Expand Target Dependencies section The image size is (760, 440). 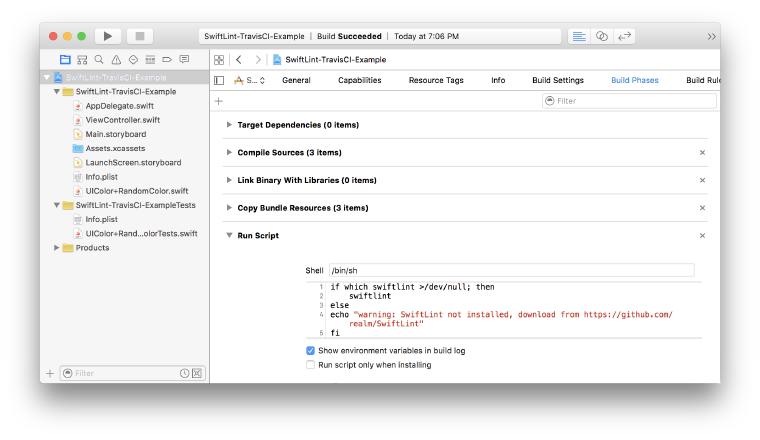[x=229, y=125]
